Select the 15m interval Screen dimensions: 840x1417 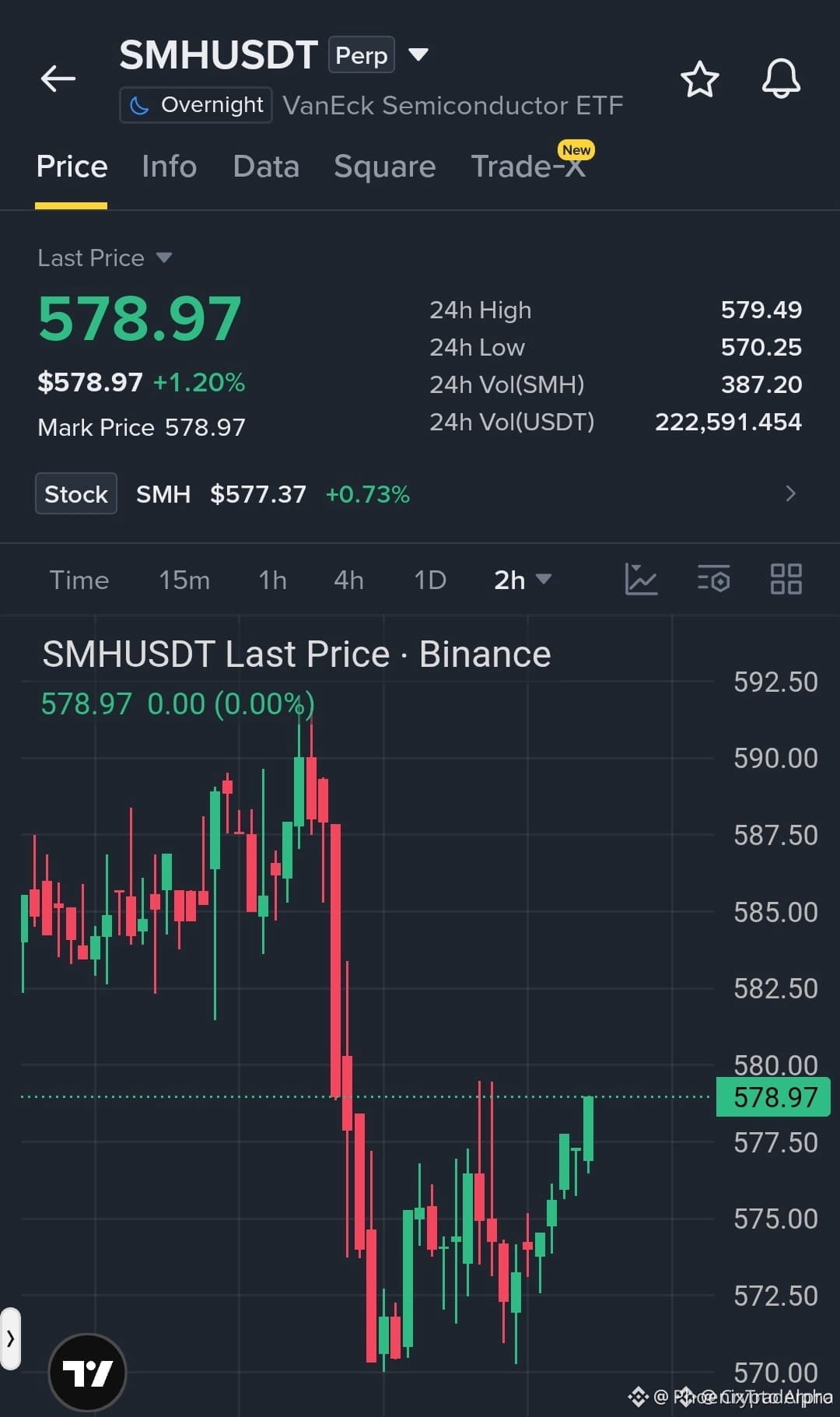coord(184,580)
